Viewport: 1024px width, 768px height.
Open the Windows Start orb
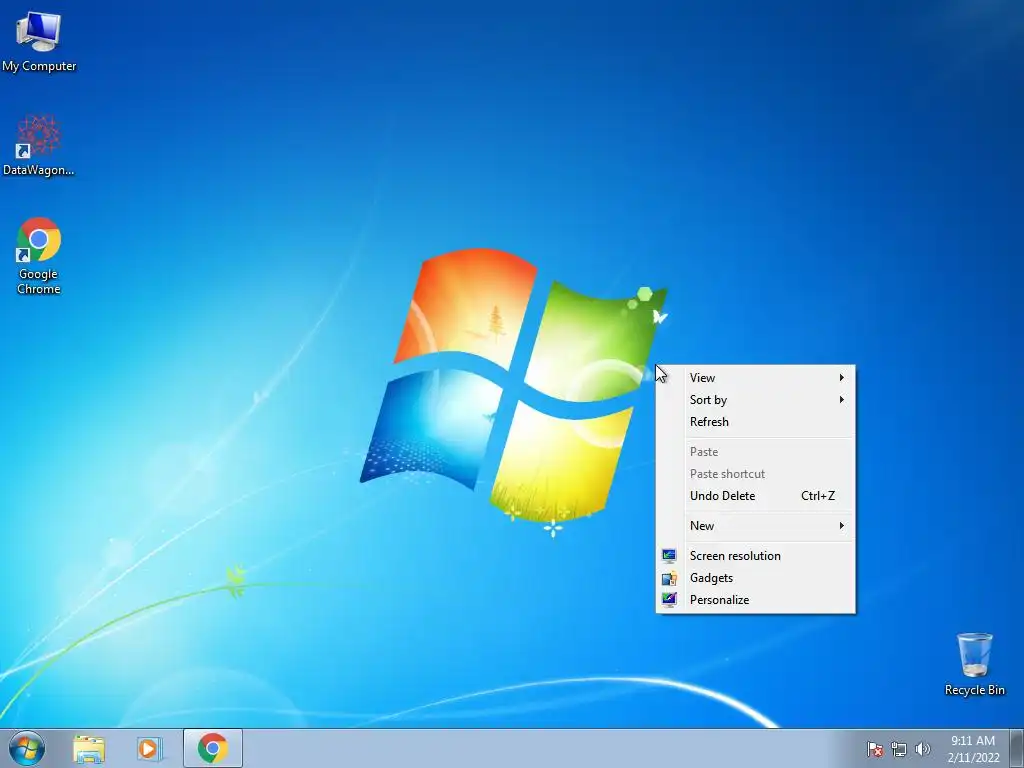tap(27, 748)
